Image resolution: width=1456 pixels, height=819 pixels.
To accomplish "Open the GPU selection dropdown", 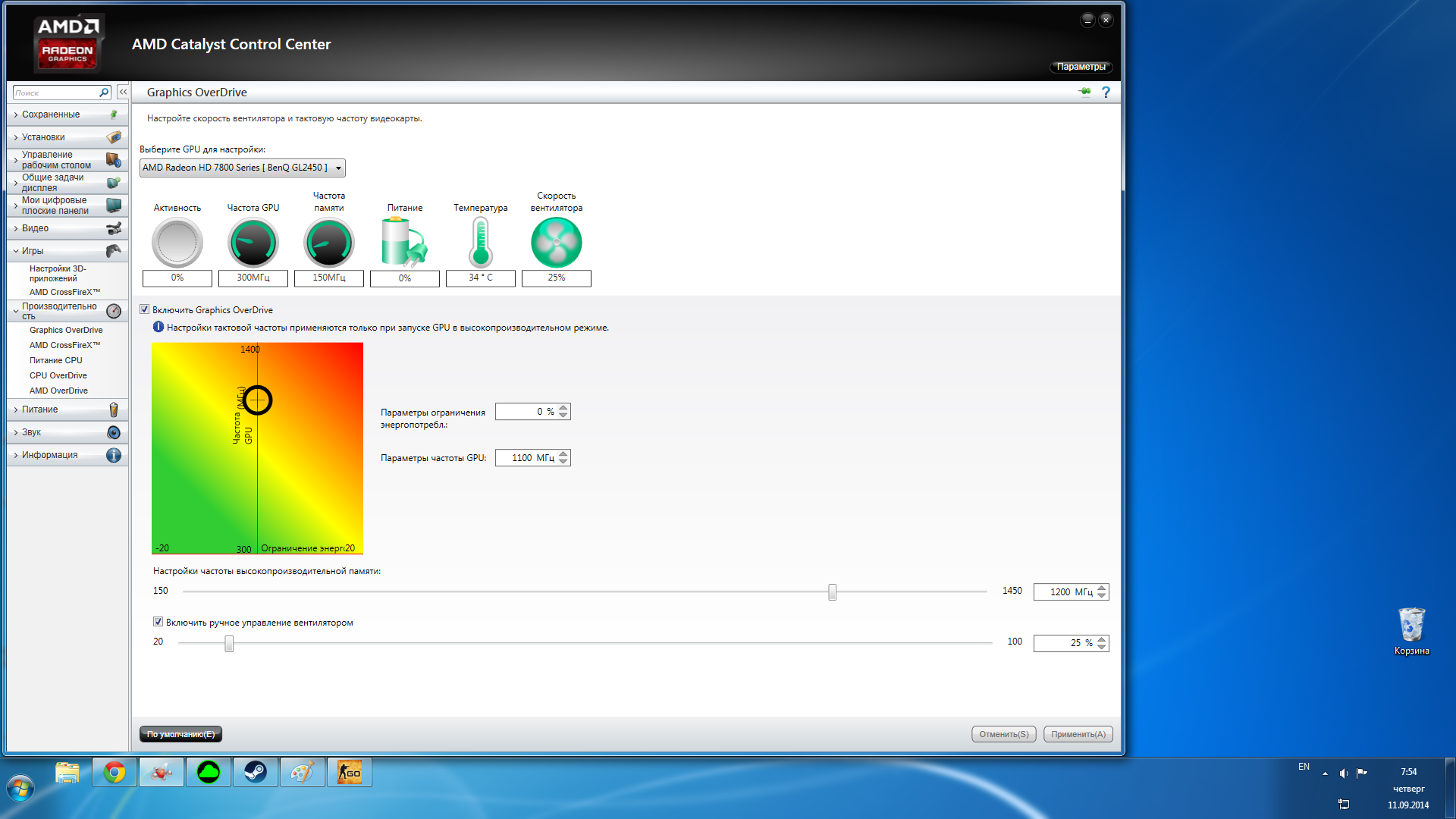I will coord(242,168).
